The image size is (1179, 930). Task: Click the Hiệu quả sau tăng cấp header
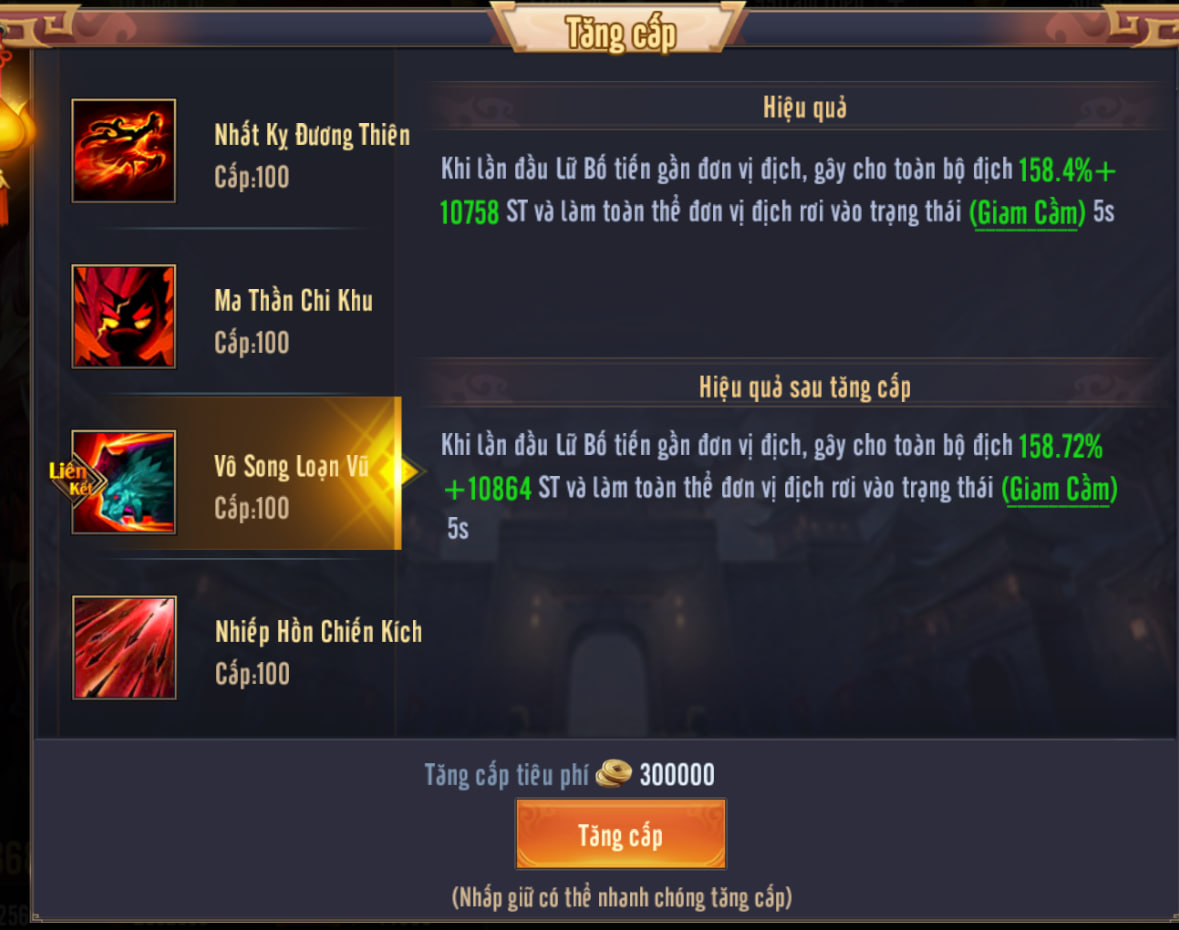tap(805, 388)
